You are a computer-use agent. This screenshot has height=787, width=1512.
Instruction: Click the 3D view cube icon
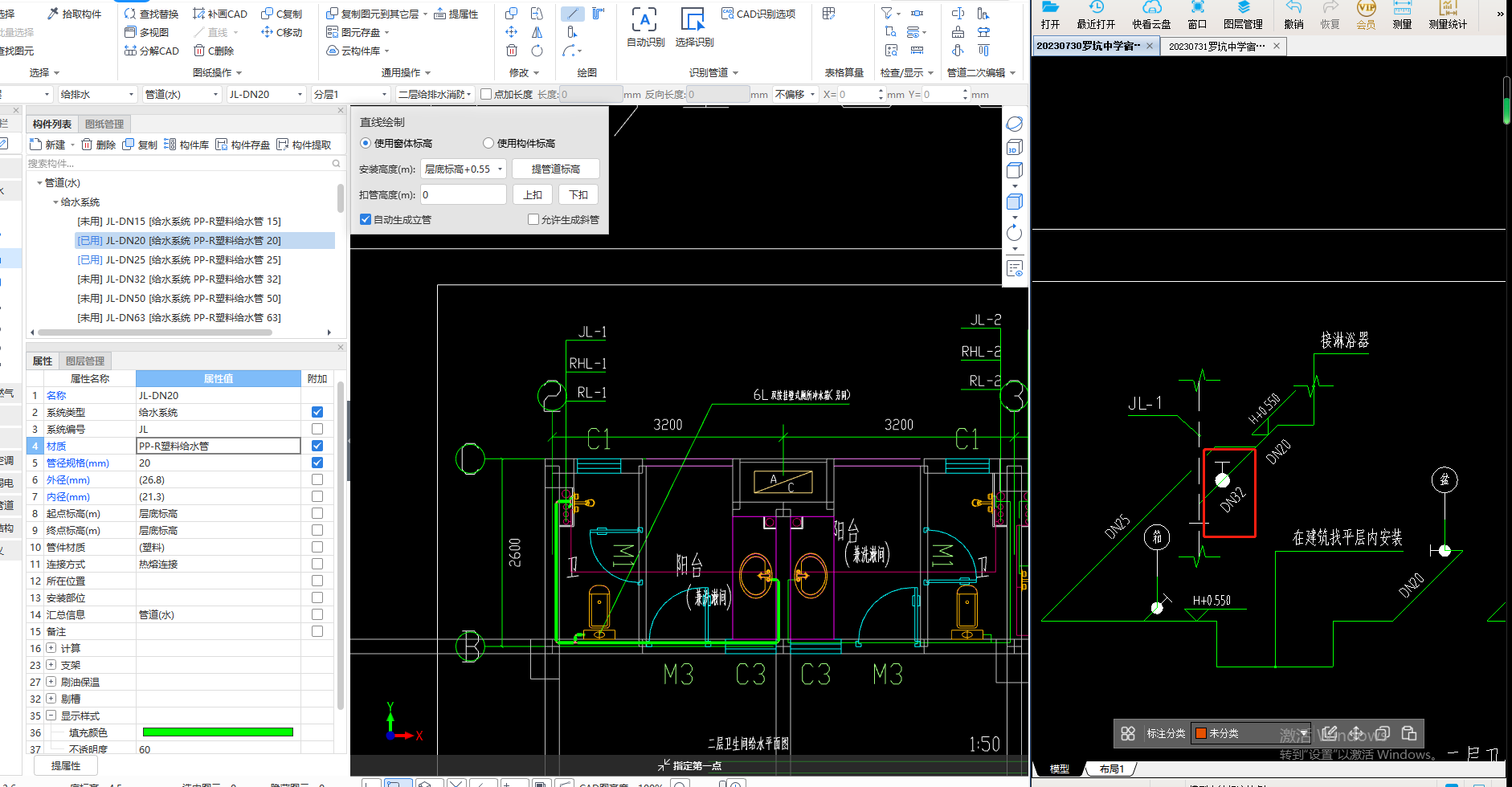[1015, 147]
